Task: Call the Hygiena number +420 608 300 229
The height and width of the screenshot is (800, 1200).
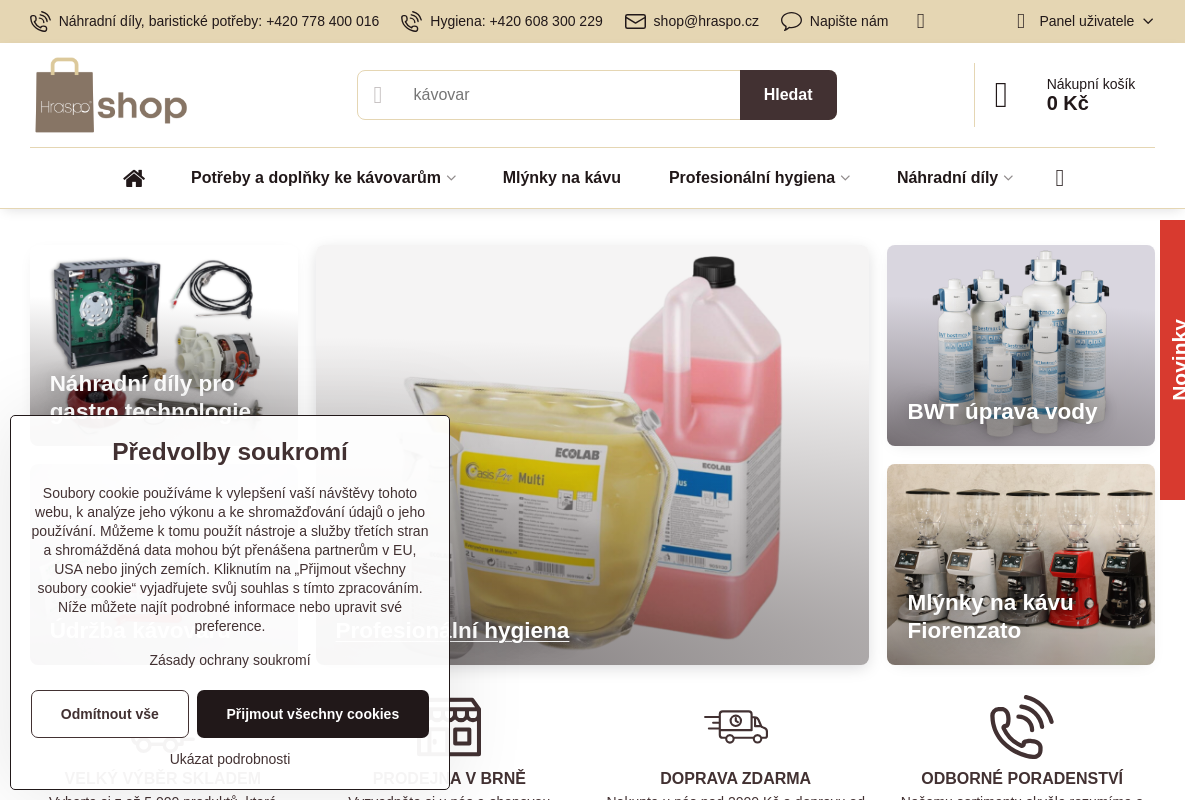Action: pos(546,21)
